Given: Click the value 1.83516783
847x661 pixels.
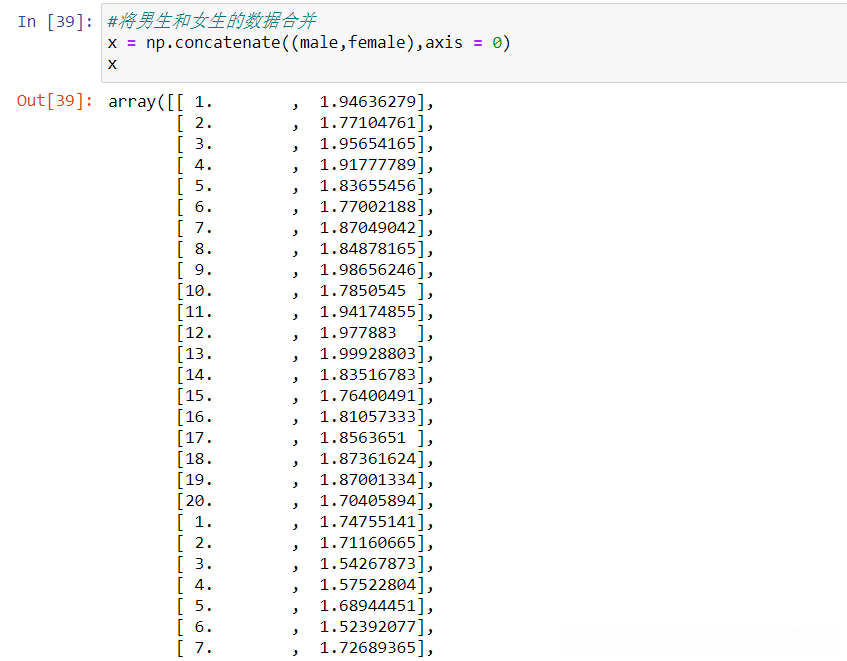Looking at the screenshot, I should 368,375.
